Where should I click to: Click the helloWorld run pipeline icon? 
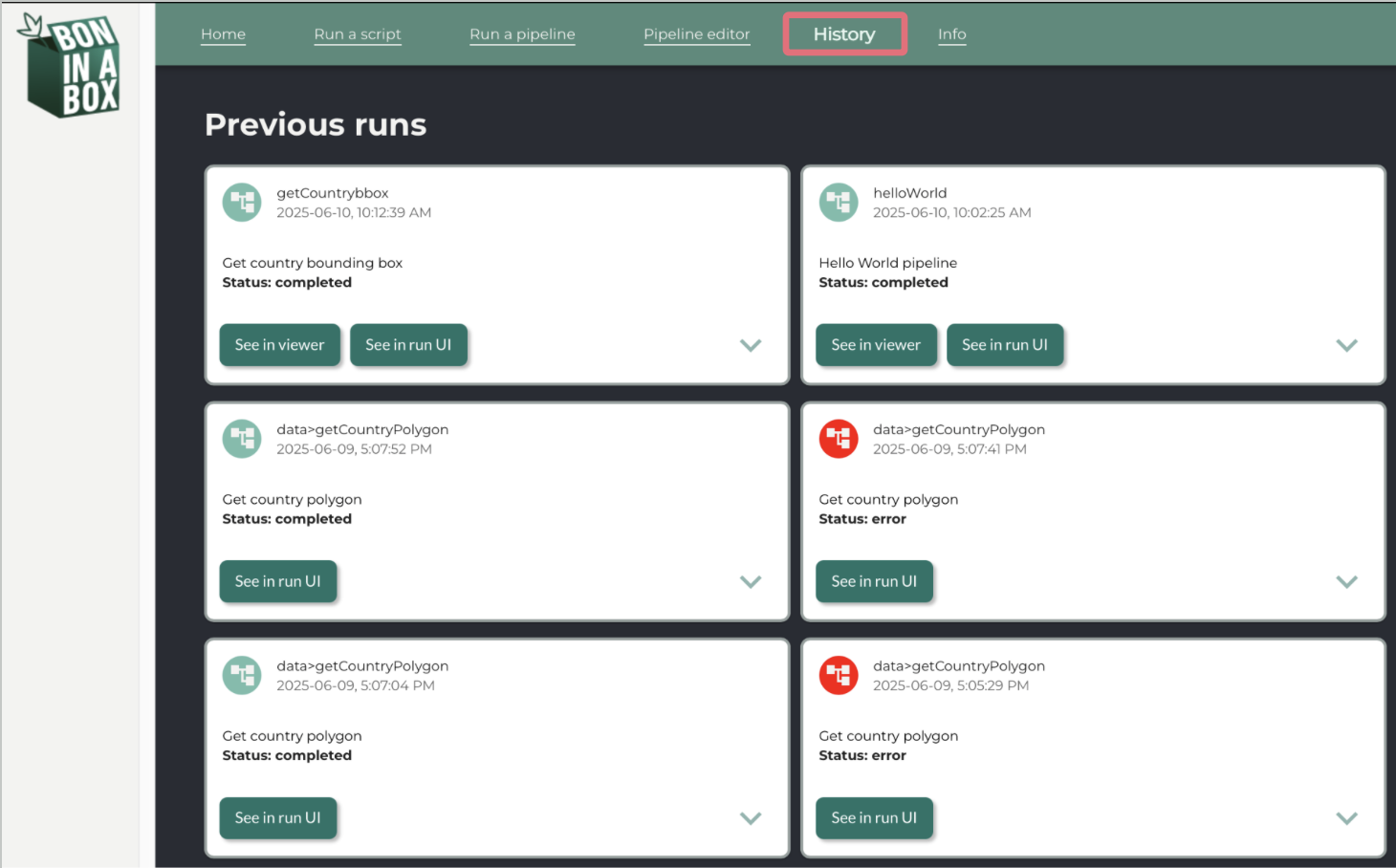click(839, 203)
